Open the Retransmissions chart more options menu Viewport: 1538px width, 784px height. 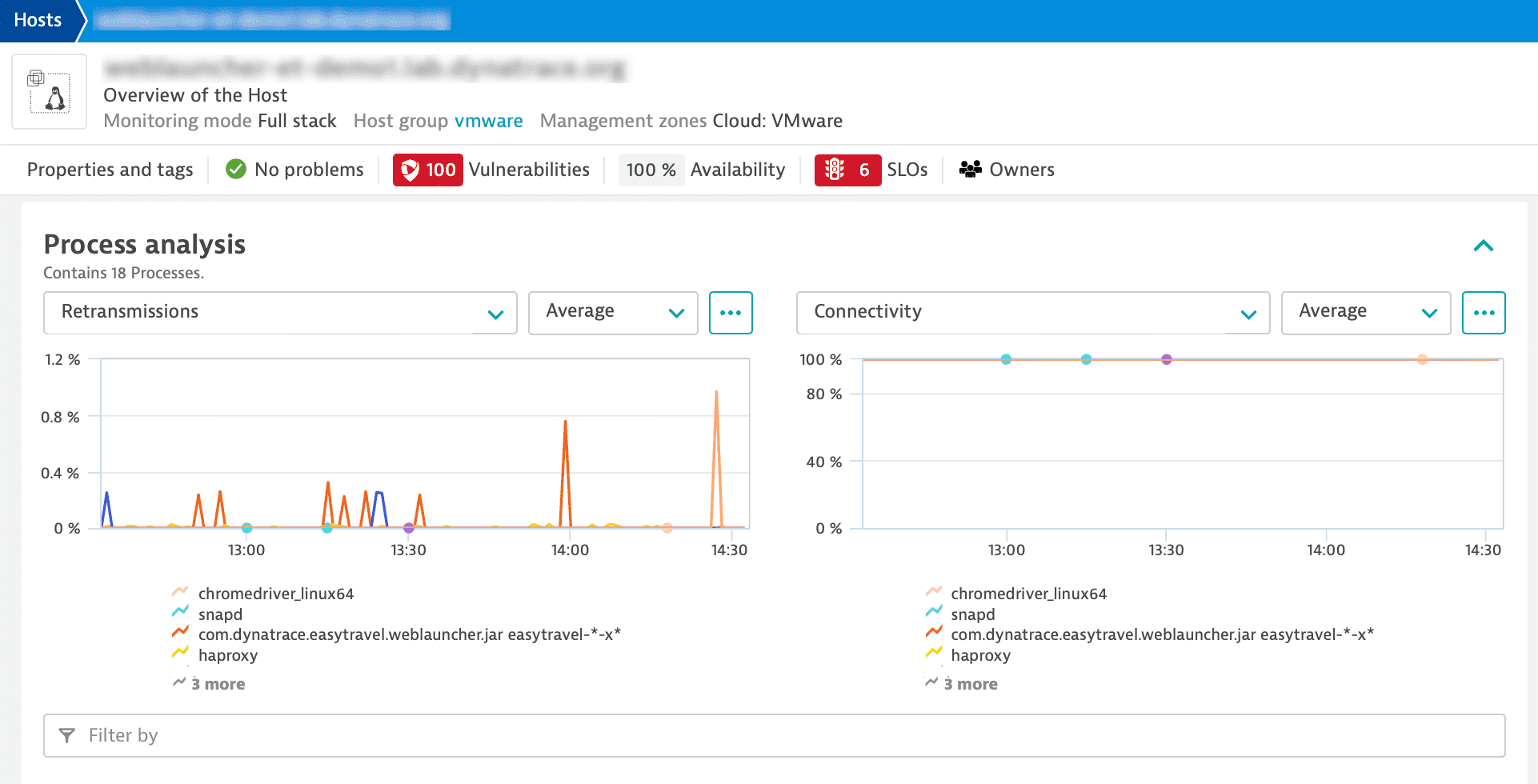(x=730, y=313)
